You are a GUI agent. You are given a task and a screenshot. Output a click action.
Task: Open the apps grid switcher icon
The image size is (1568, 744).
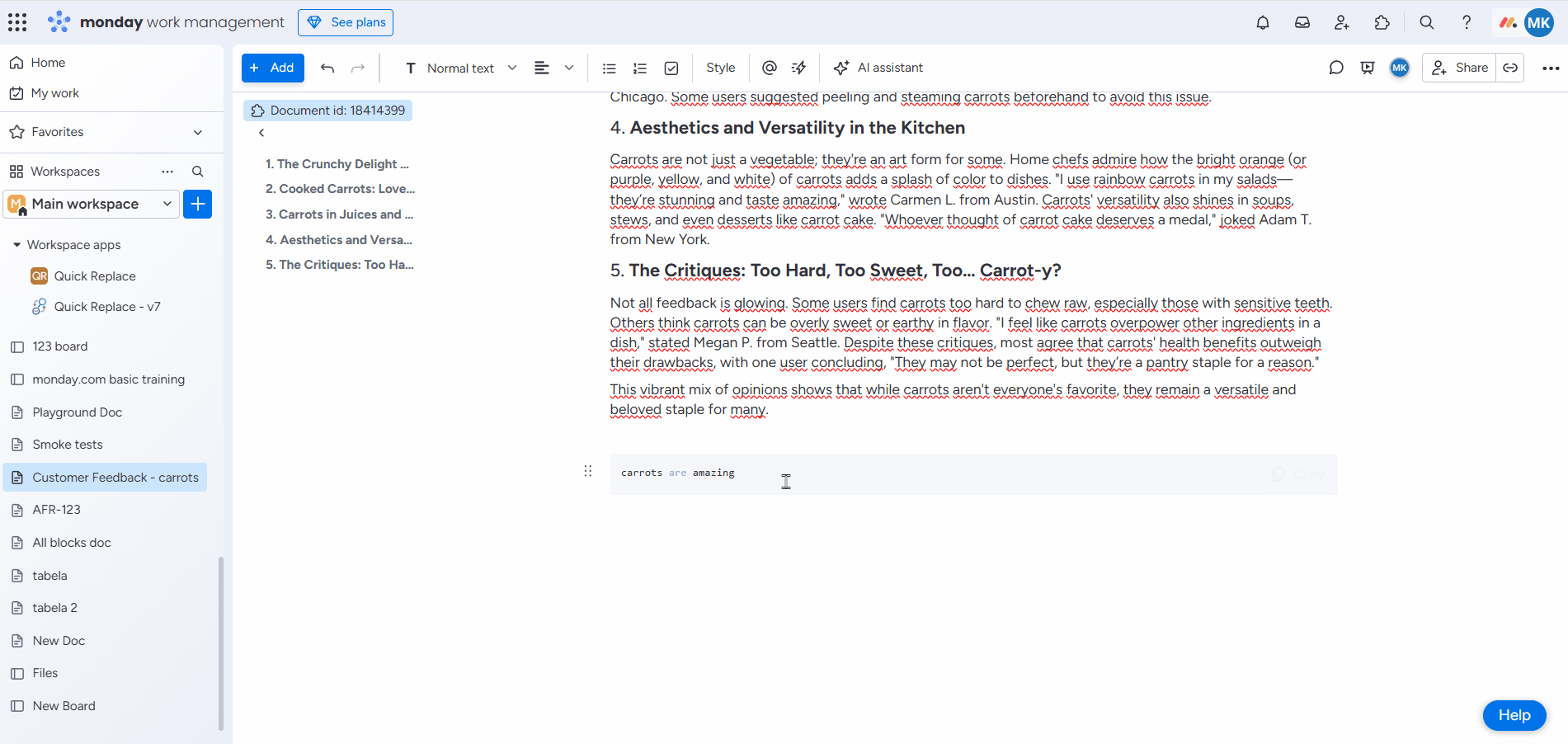click(x=17, y=22)
